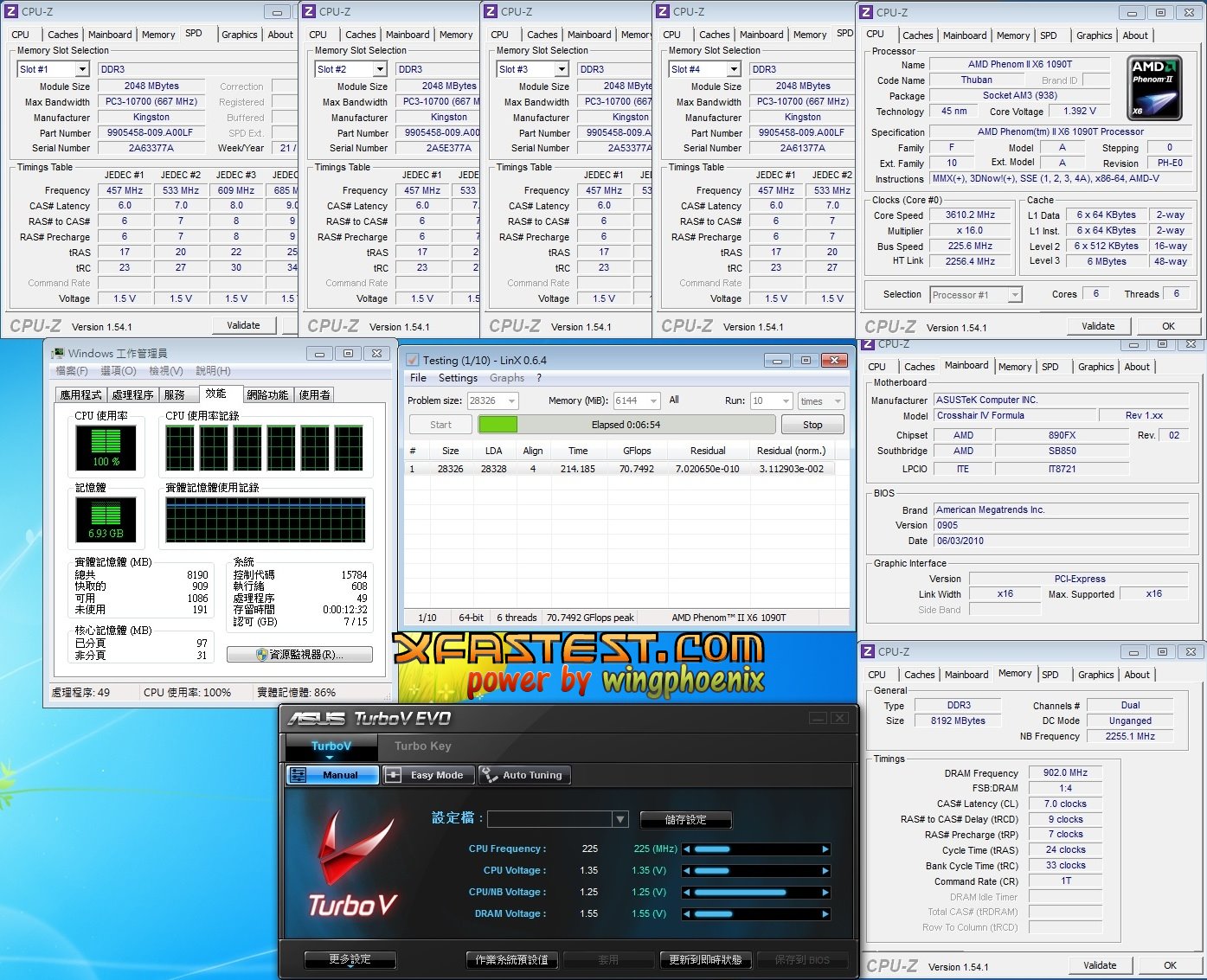
Task: Increase DRAM Voltage with the right arrow
Action: click(x=825, y=913)
